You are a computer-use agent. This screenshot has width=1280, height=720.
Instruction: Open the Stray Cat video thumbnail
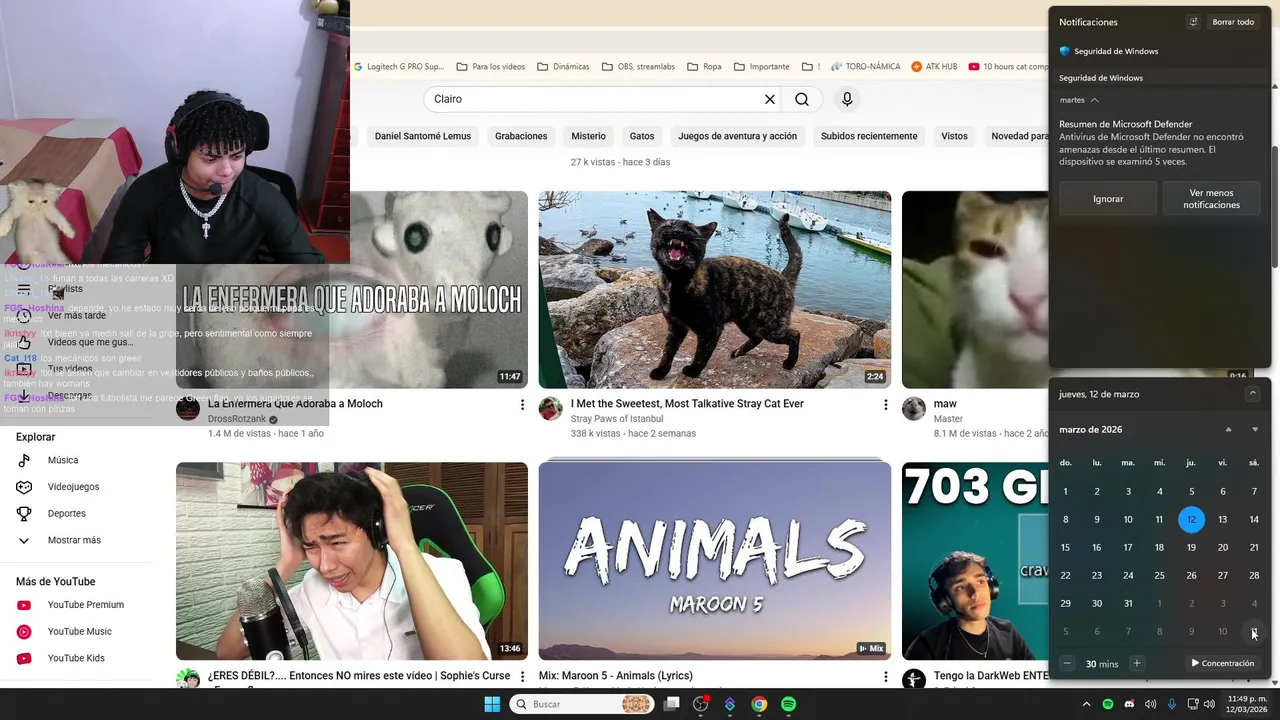pos(715,290)
